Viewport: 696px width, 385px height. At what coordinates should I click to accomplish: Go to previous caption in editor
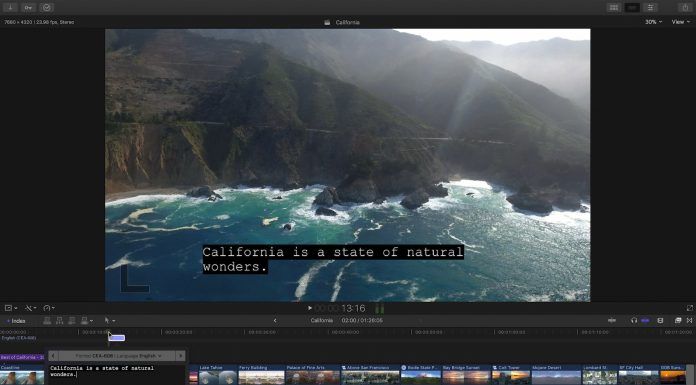53,356
